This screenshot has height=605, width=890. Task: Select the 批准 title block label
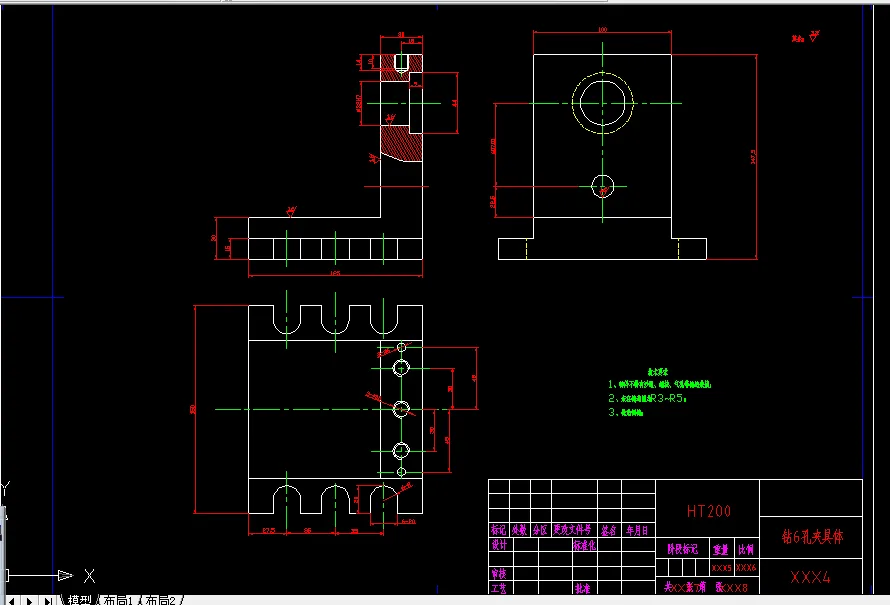coord(582,589)
